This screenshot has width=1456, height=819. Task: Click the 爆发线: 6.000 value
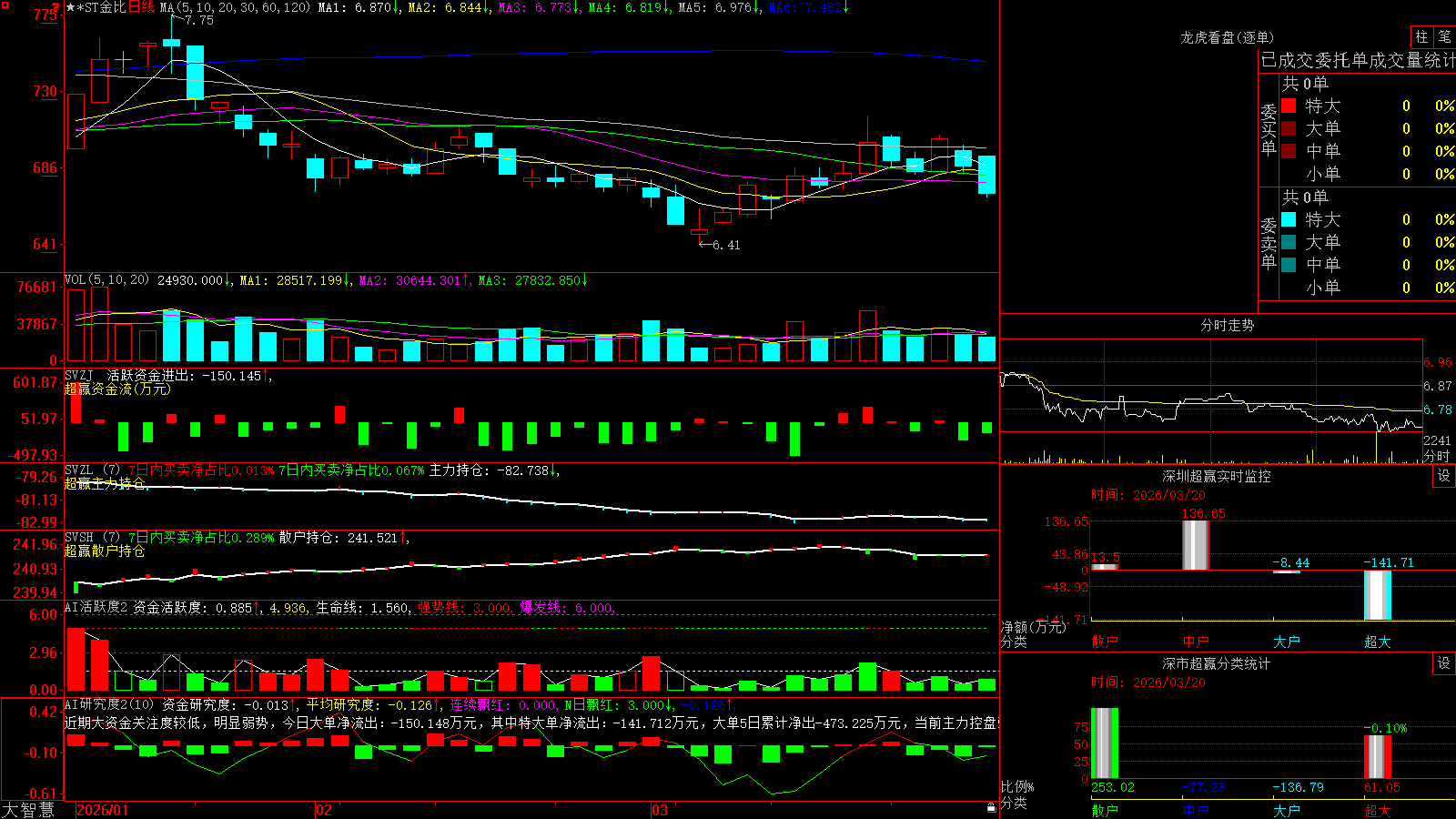[x=566, y=607]
